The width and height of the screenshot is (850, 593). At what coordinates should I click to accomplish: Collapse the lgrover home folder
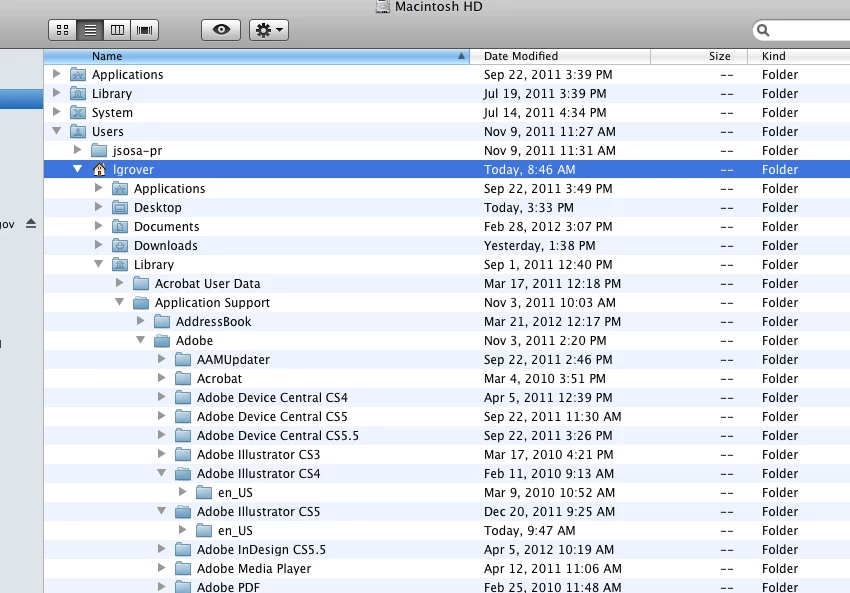(78, 169)
